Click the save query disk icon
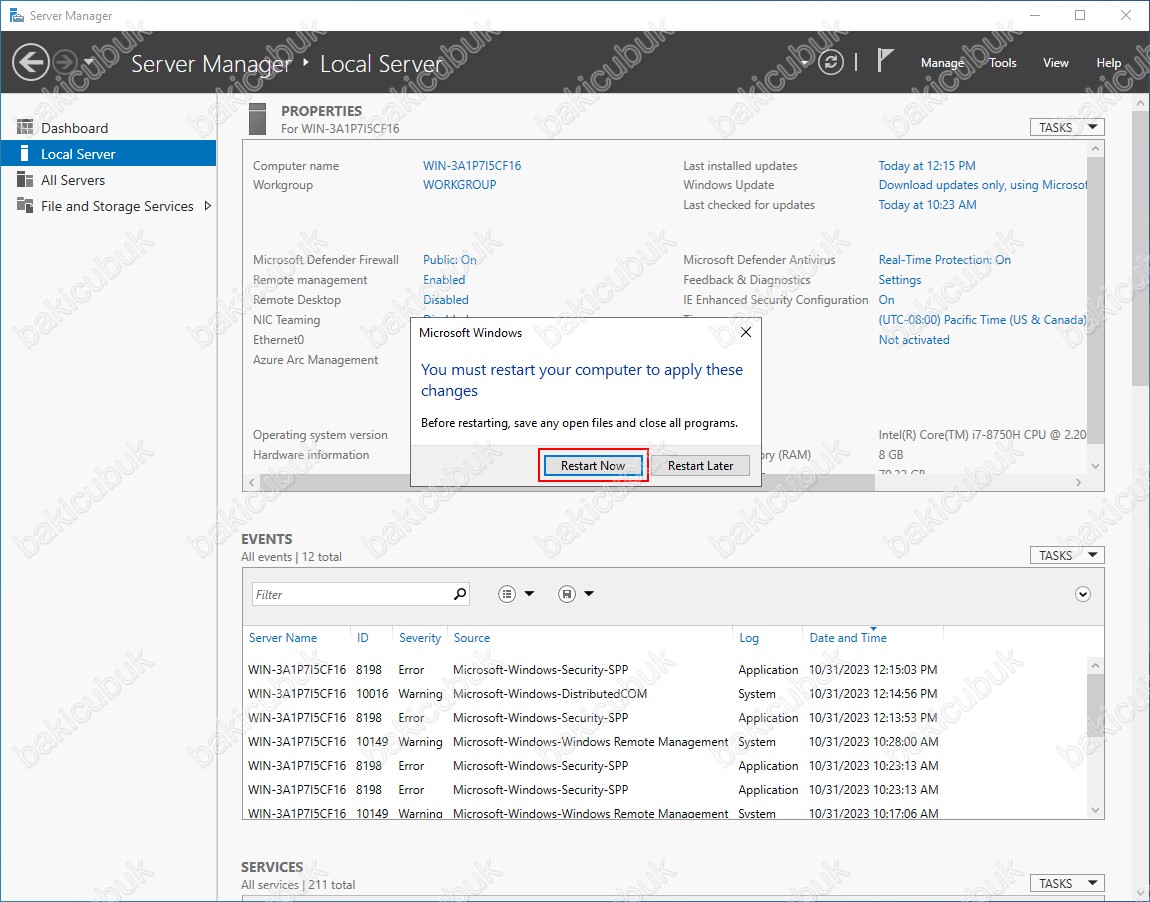Image resolution: width=1150 pixels, height=902 pixels. pyautogui.click(x=567, y=594)
